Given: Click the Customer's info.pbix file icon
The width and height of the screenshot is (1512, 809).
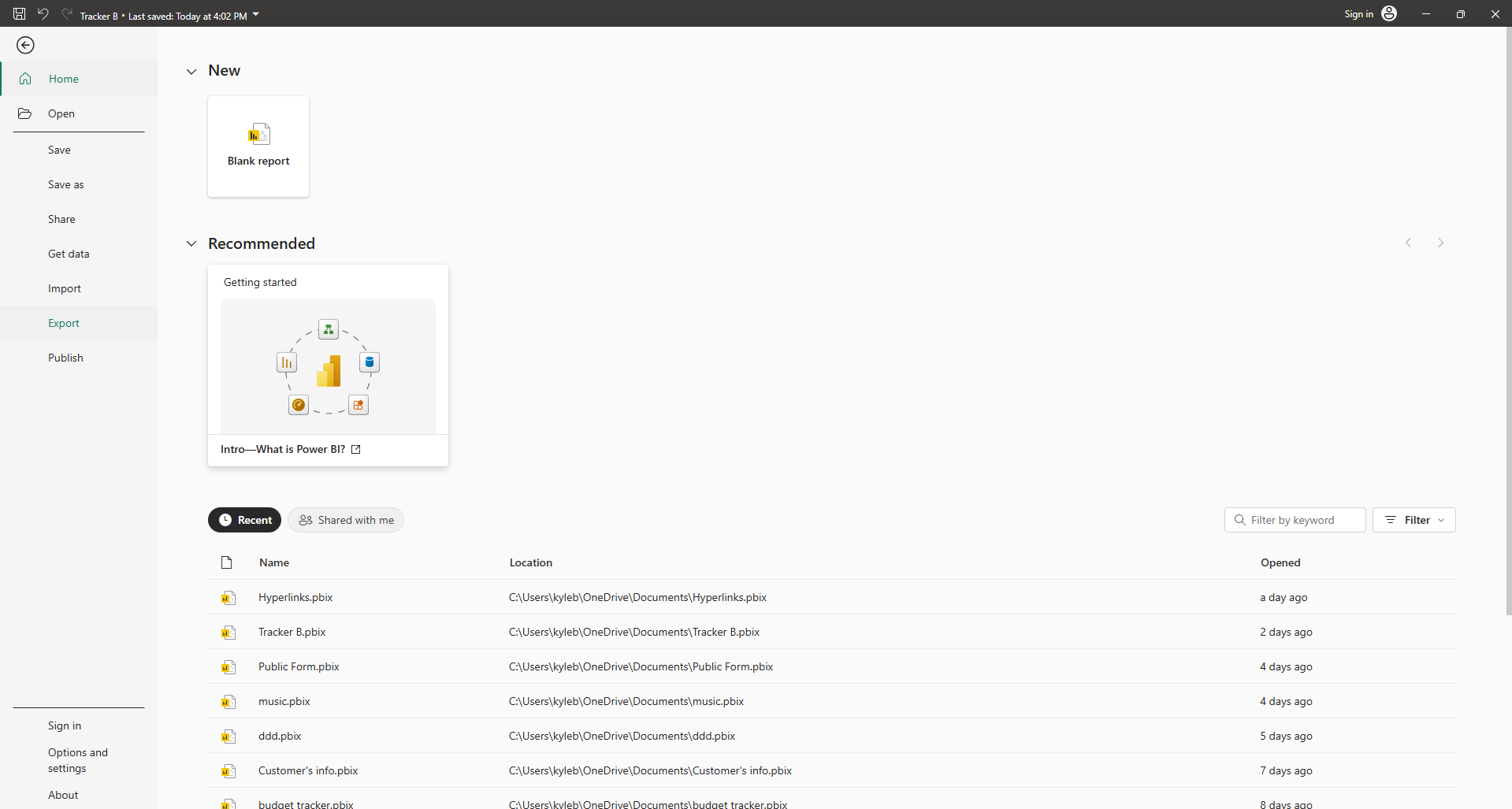Looking at the screenshot, I should pyautogui.click(x=228, y=771).
